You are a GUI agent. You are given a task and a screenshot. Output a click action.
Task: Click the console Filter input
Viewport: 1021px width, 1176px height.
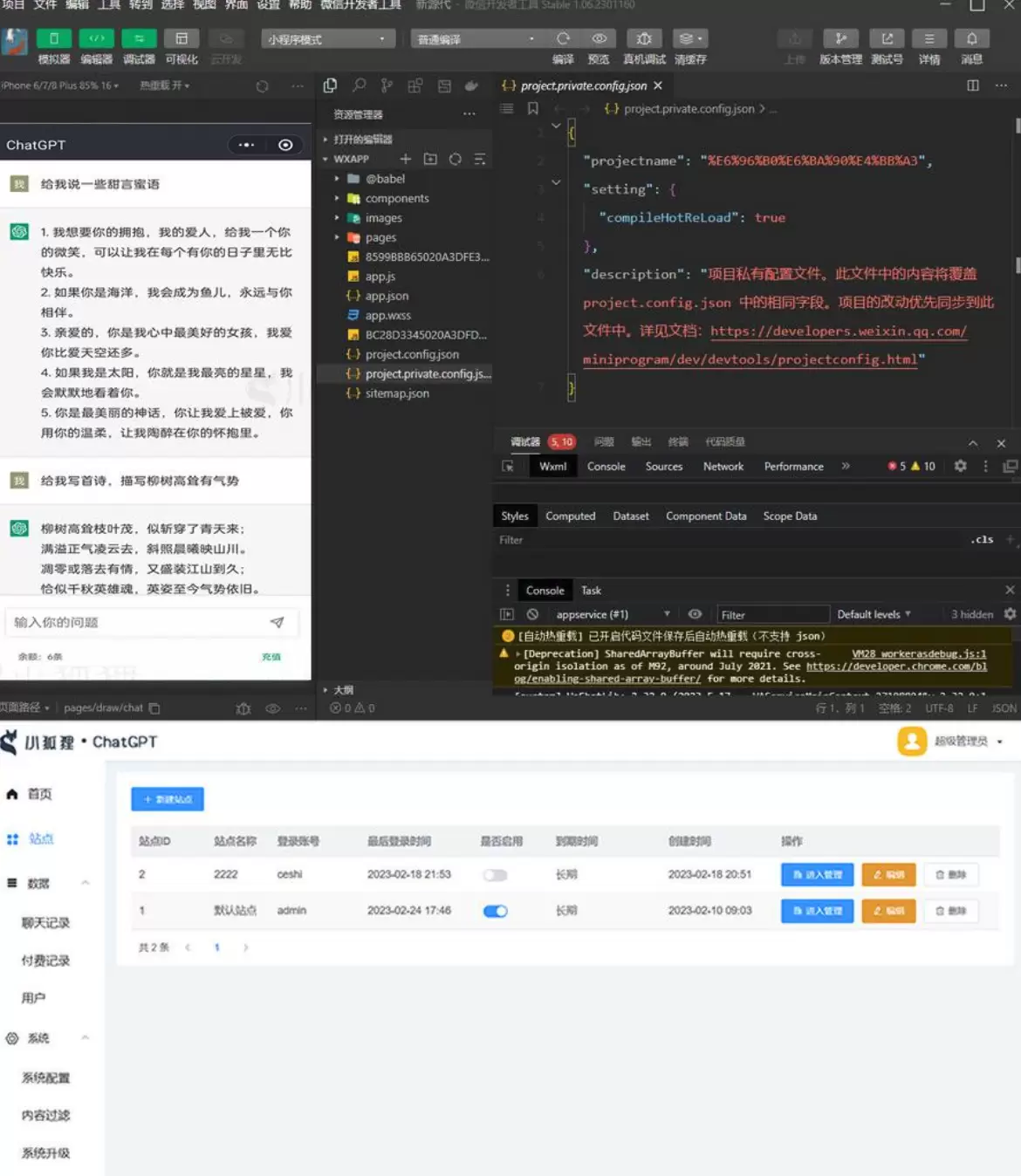coord(772,614)
